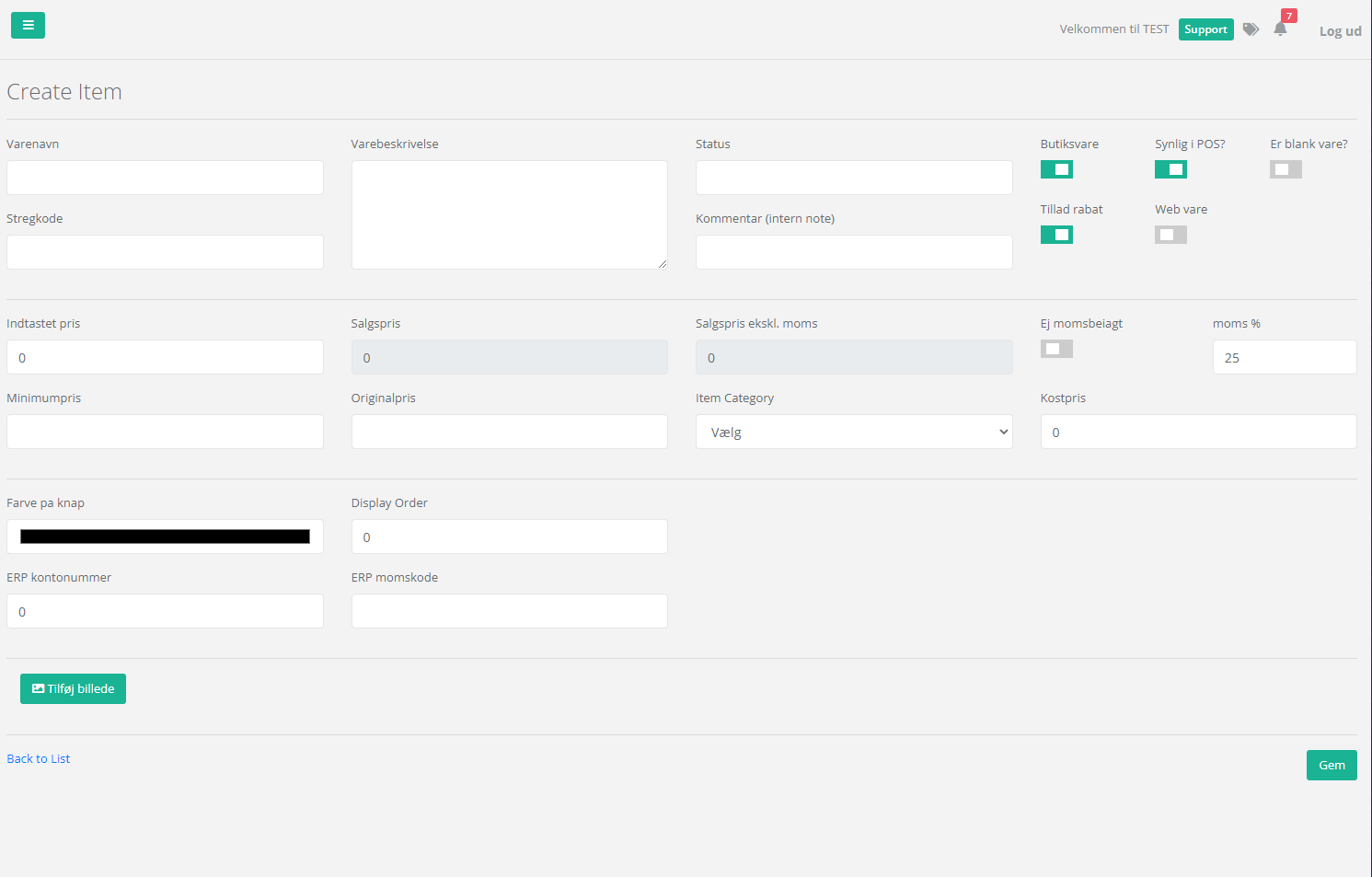
Task: Click the Indtastet pris field
Action: (165, 357)
